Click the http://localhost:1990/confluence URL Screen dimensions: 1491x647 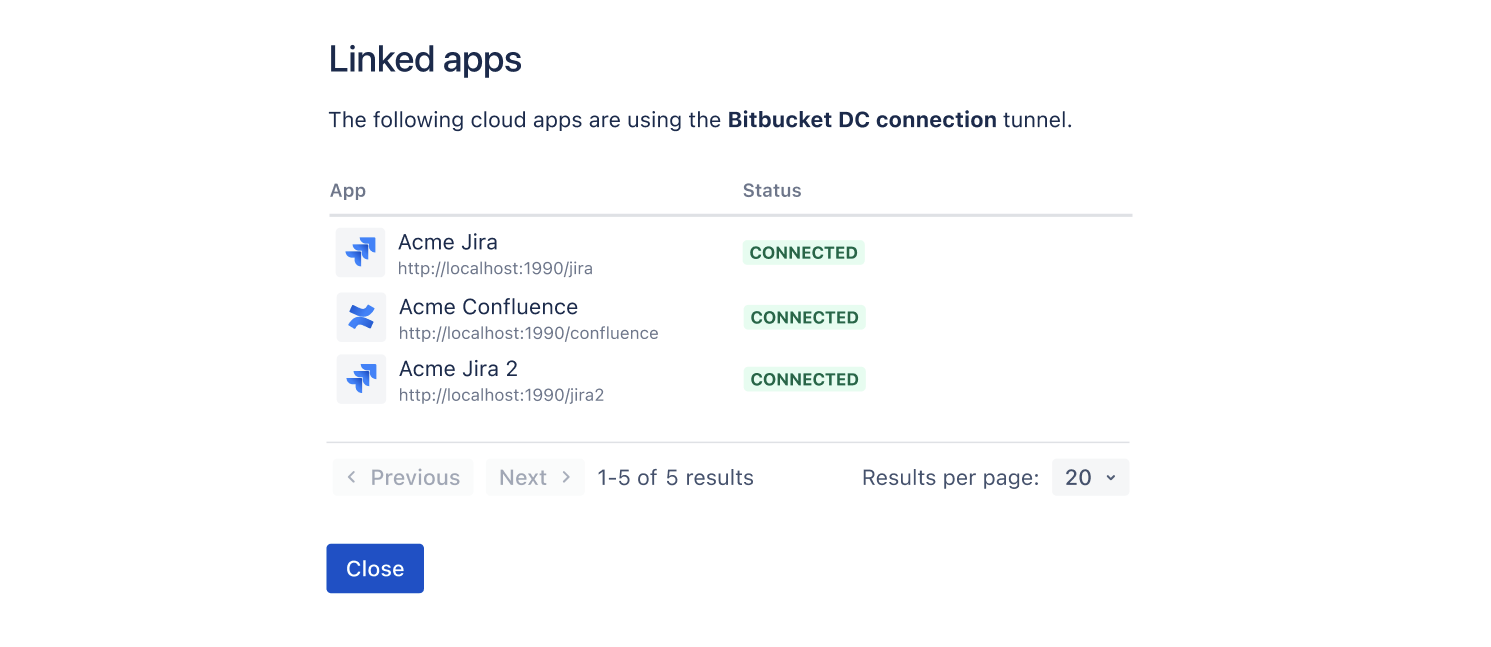click(x=529, y=333)
